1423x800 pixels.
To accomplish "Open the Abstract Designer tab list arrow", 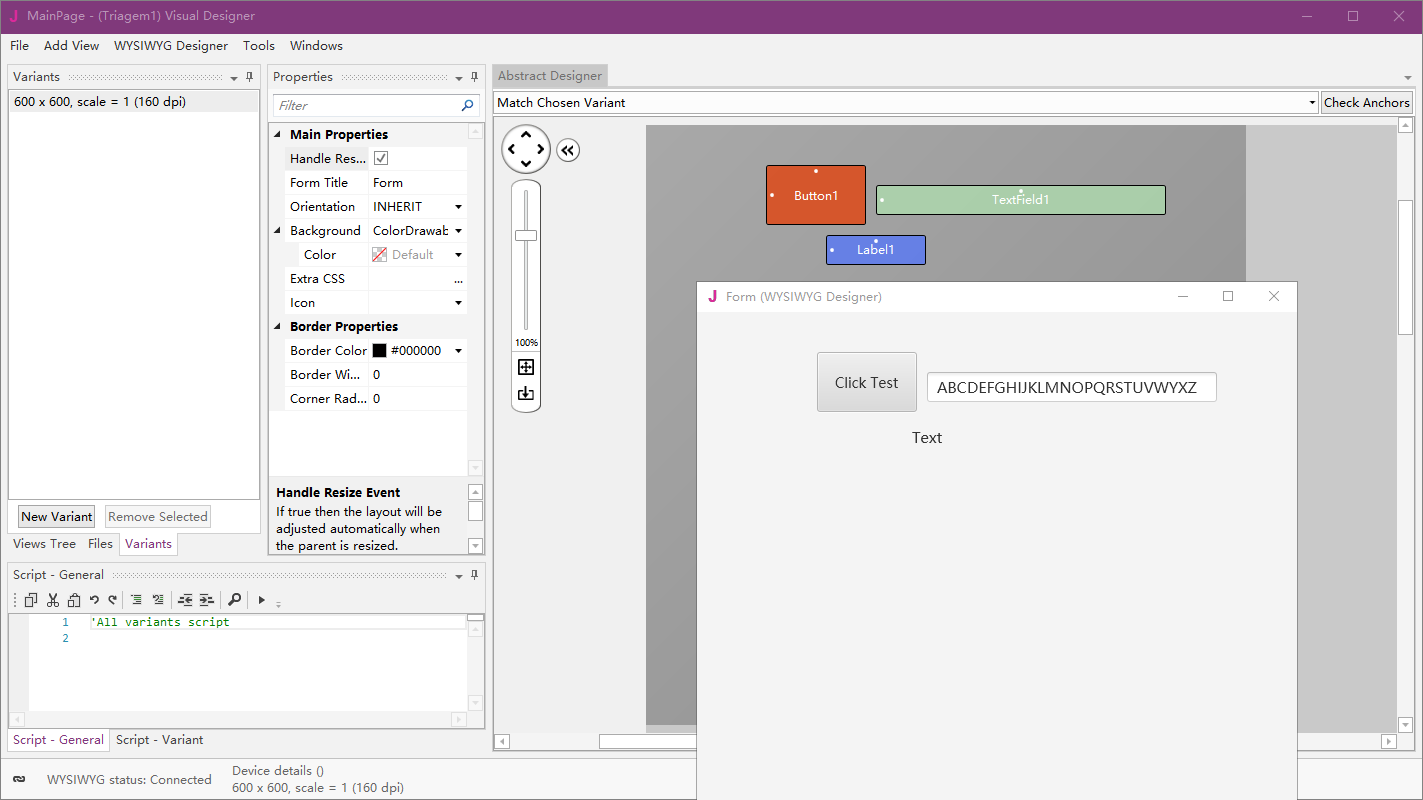I will point(1407,78).
